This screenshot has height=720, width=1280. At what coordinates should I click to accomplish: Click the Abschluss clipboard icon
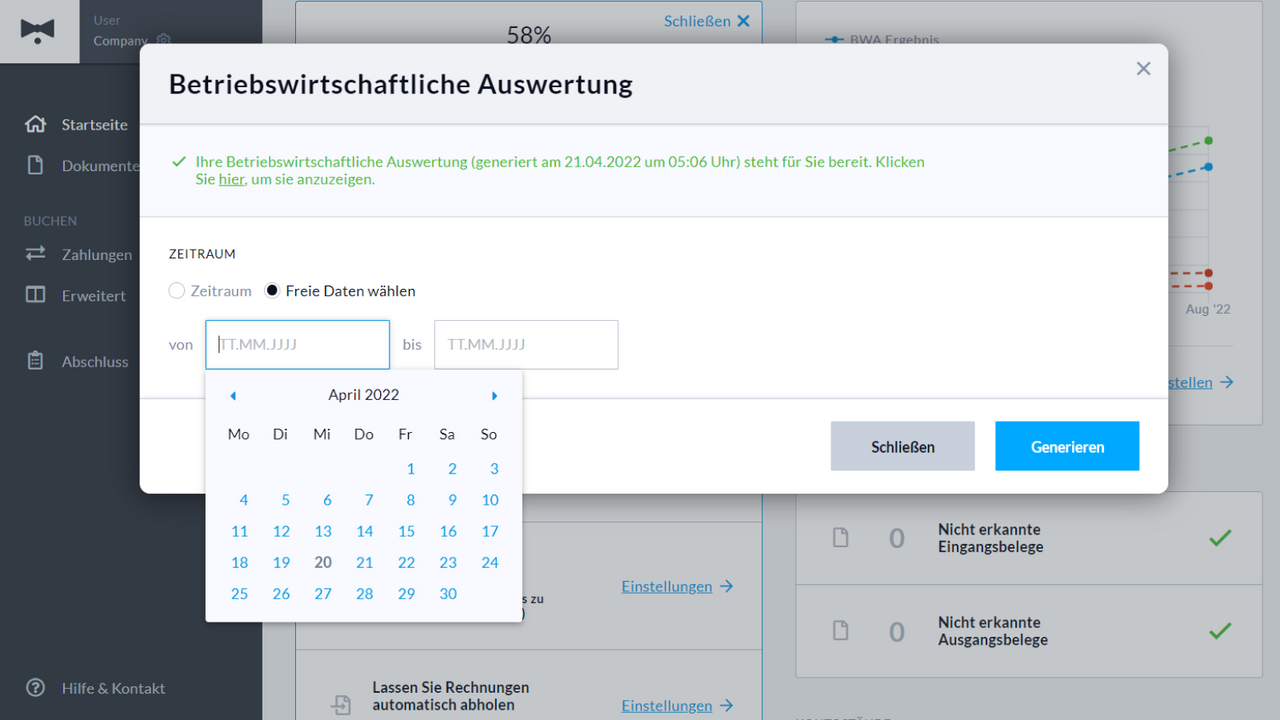pos(36,361)
